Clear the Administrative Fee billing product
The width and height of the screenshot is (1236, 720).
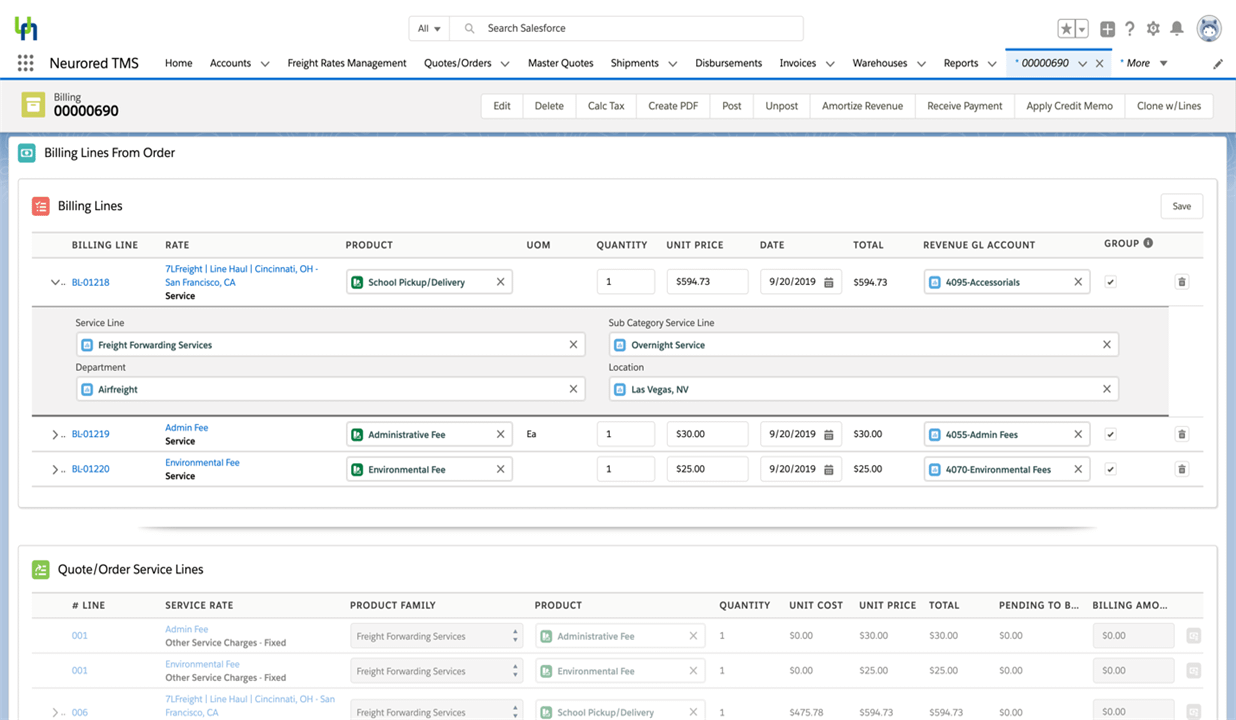click(500, 434)
